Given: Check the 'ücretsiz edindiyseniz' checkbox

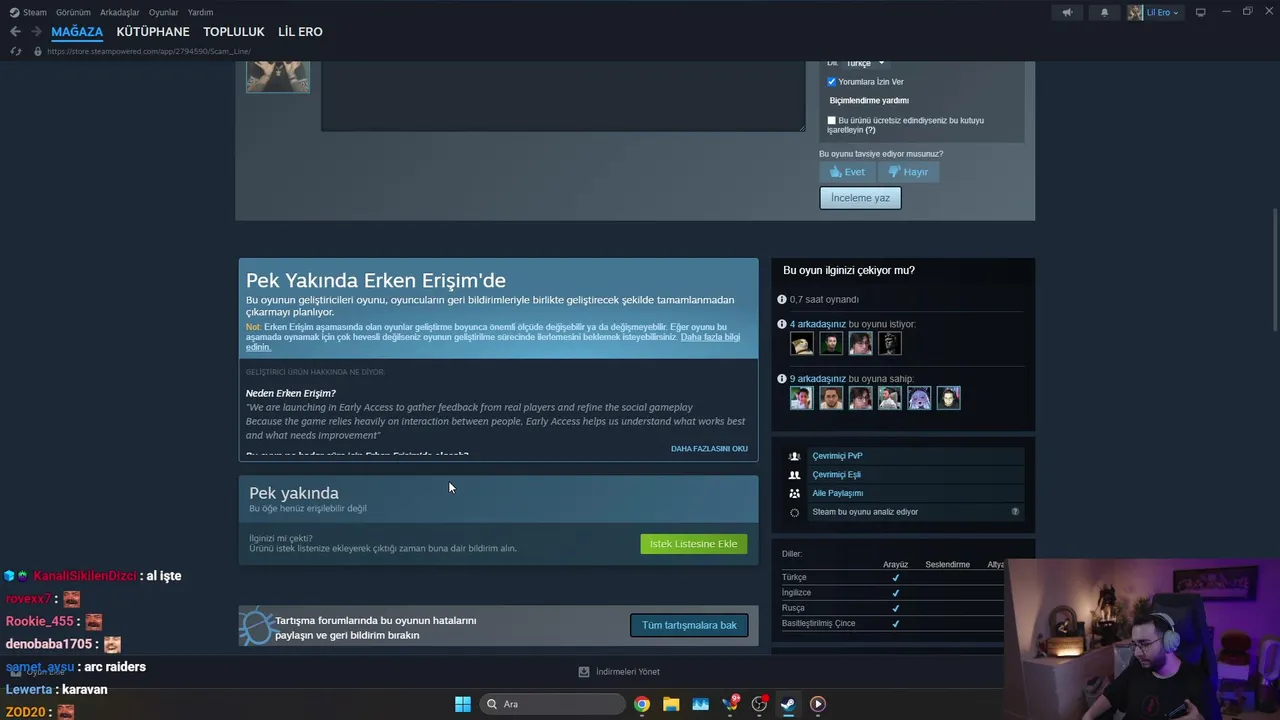Looking at the screenshot, I should click(x=831, y=120).
